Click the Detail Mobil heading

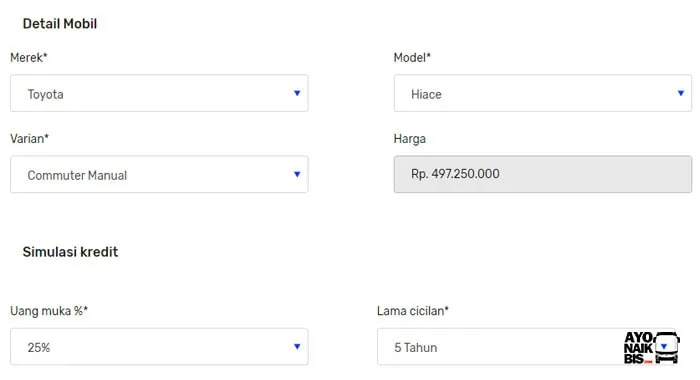60,24
